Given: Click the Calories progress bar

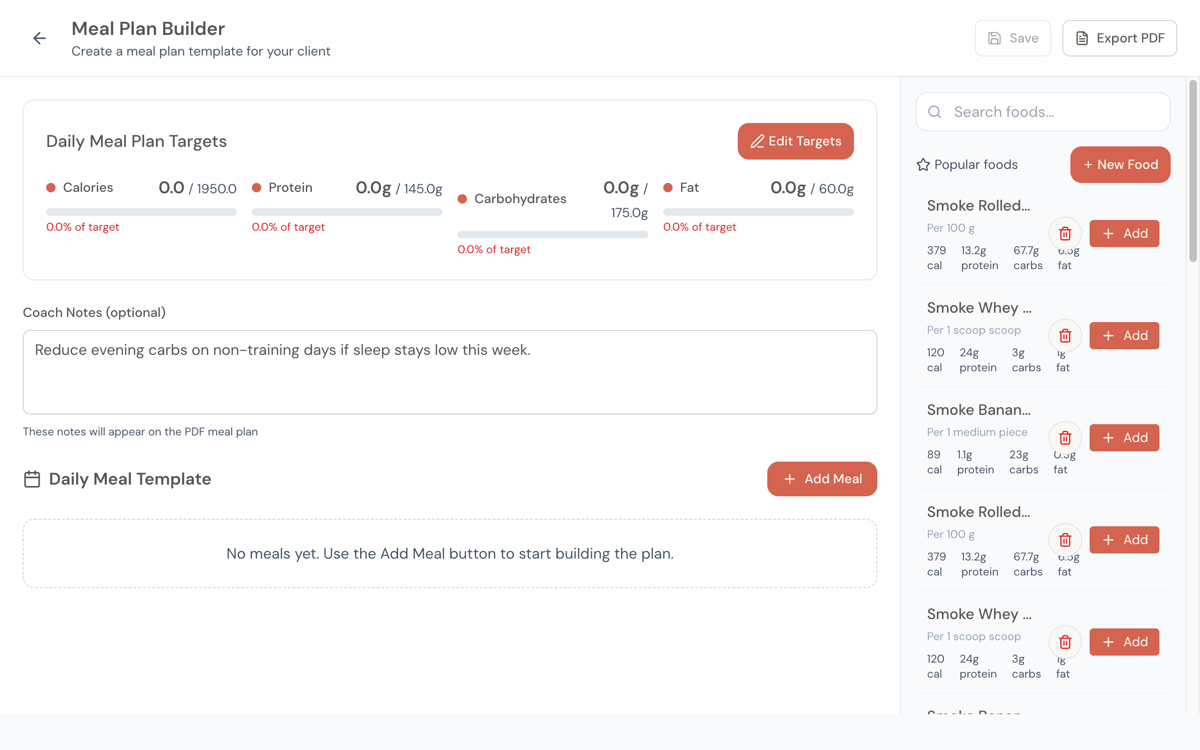Looking at the screenshot, I should pos(140,210).
